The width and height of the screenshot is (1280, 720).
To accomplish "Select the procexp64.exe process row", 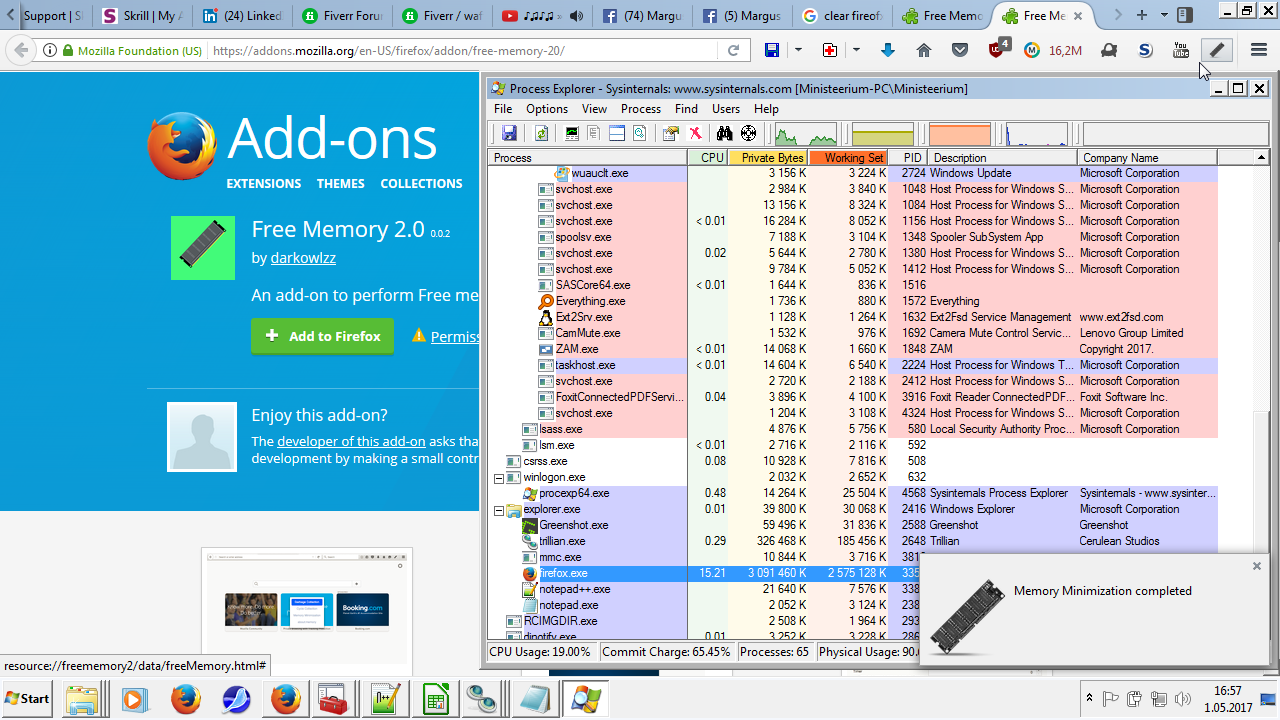I will pyautogui.click(x=854, y=493).
